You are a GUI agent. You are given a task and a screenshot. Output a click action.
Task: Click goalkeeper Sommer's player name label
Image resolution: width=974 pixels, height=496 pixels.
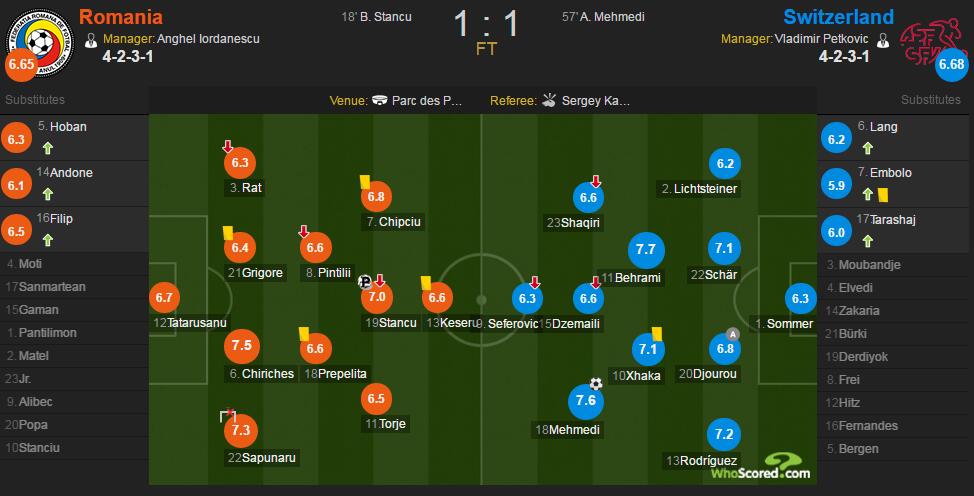(784, 324)
